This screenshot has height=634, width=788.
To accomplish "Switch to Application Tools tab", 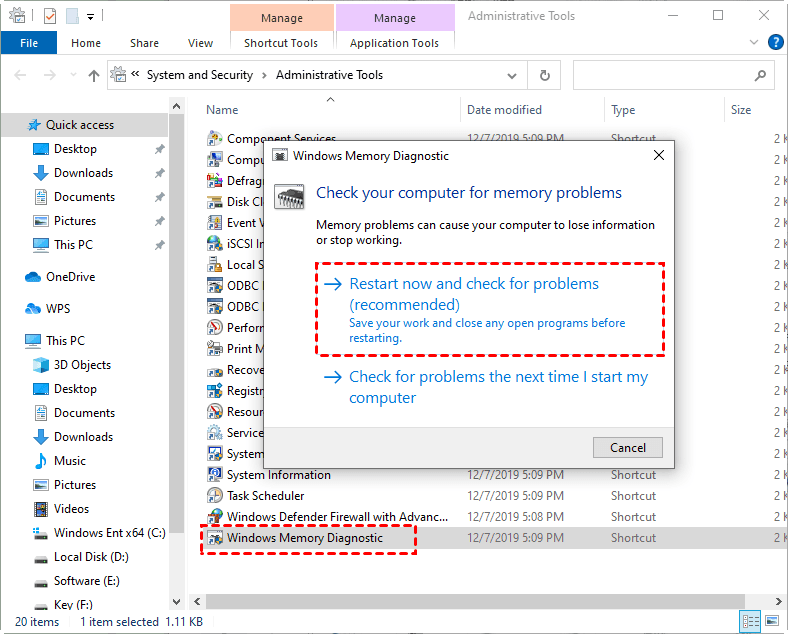I will click(x=394, y=43).
